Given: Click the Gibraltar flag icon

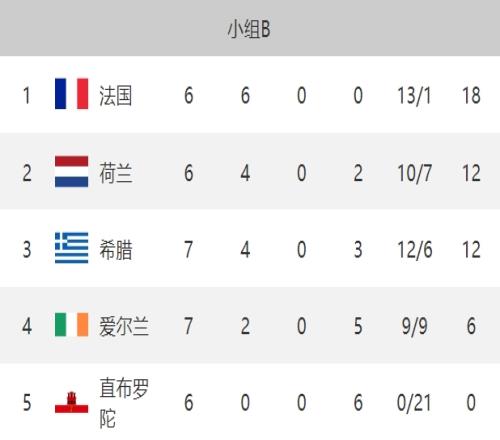Looking at the screenshot, I should (72, 402).
